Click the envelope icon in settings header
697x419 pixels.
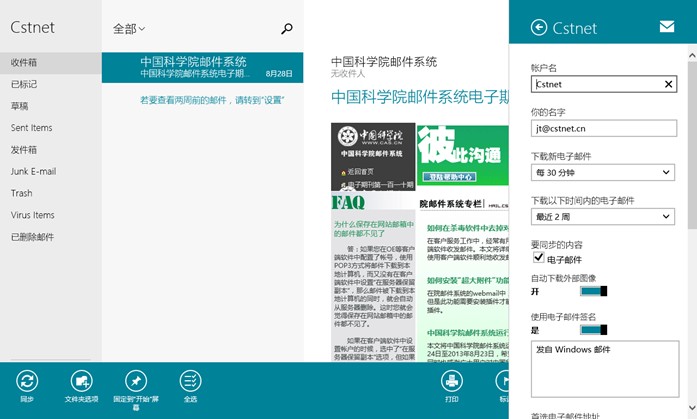(x=667, y=27)
